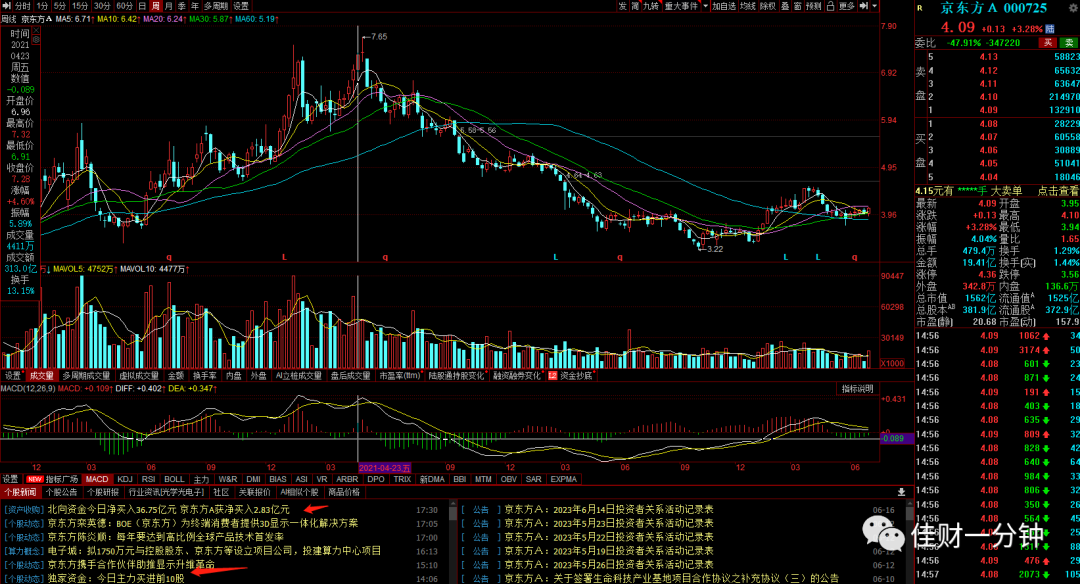Open the 多周期 multi-period menu
1080x584 pixels.
pyautogui.click(x=216, y=6)
